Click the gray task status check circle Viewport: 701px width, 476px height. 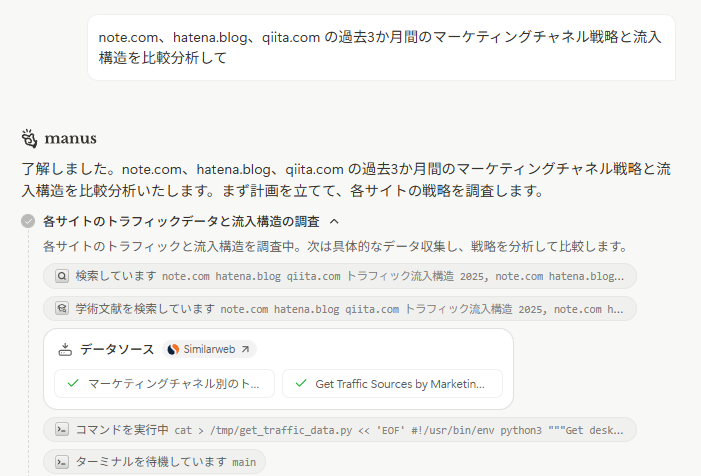(x=28, y=221)
